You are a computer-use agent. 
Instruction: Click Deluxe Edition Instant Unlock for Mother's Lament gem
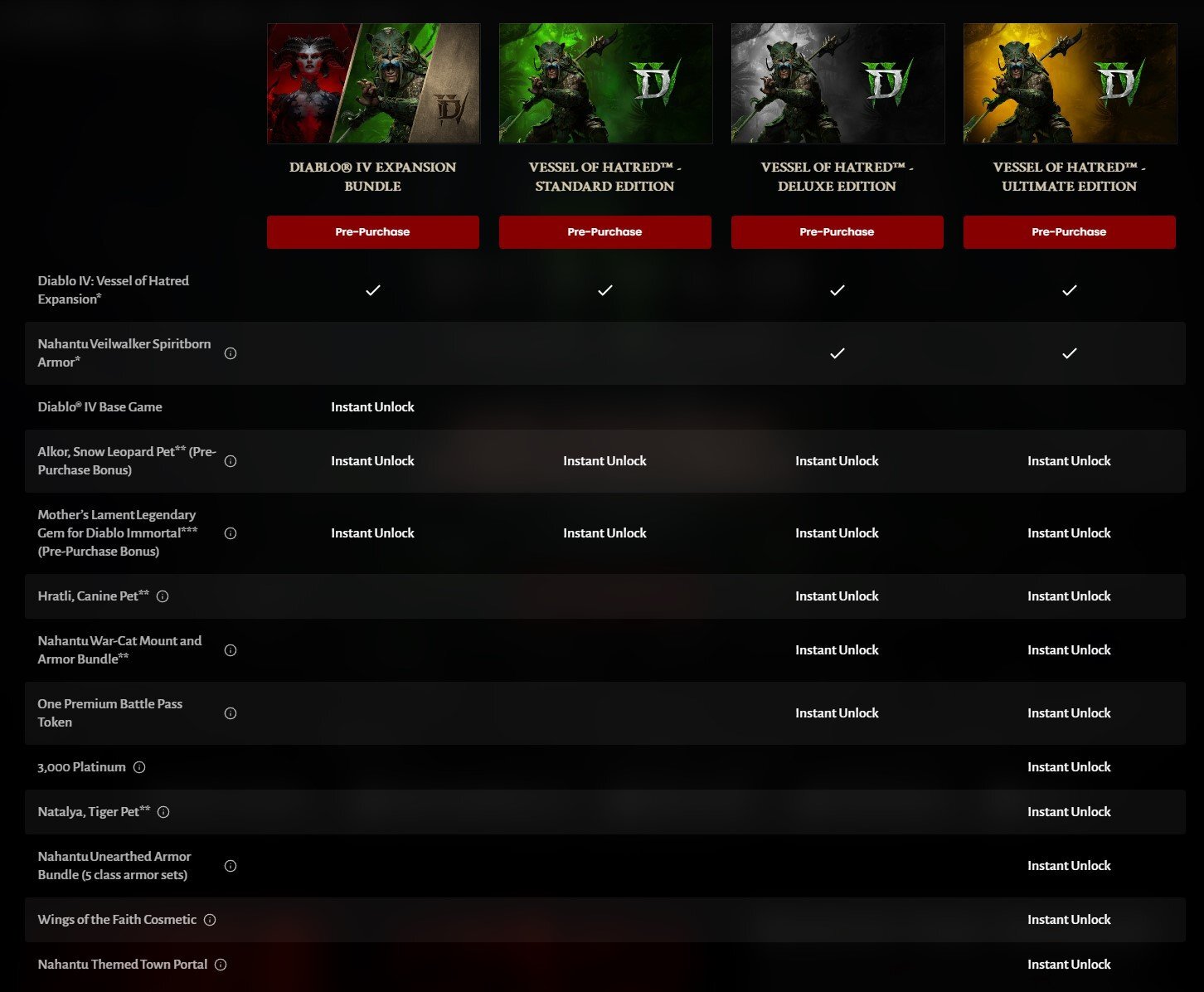coord(837,533)
